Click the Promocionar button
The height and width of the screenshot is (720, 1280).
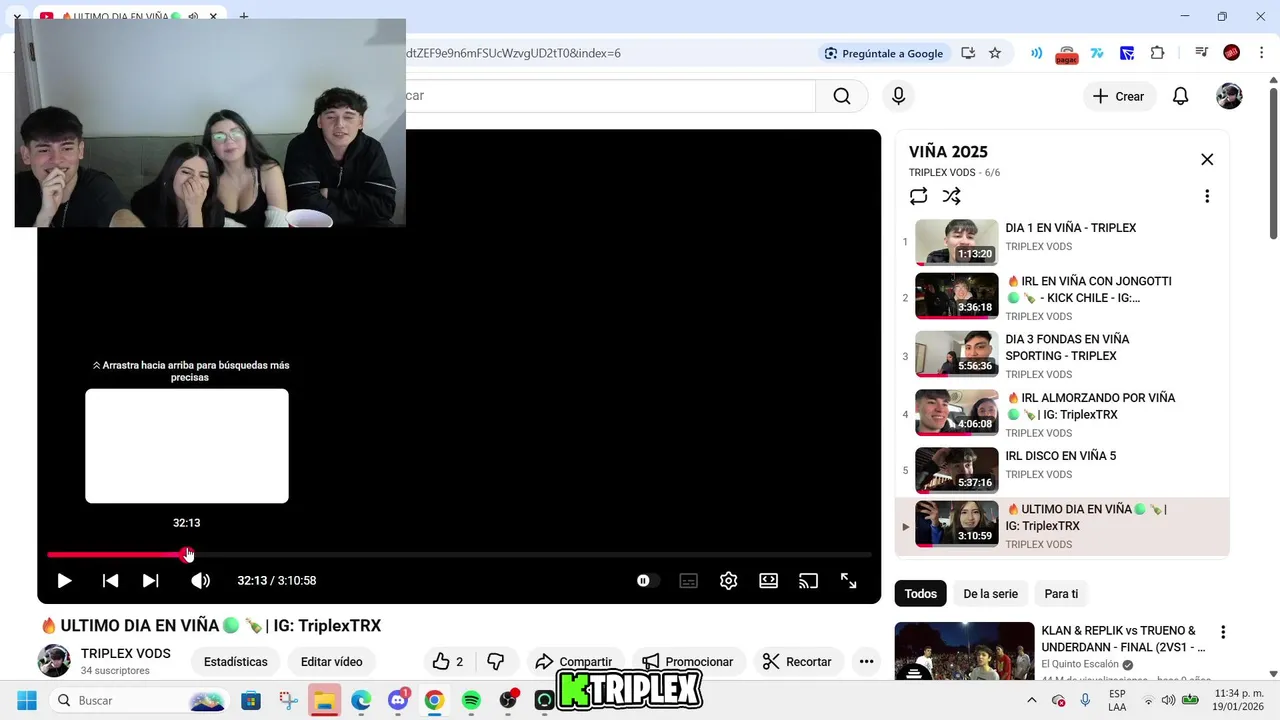point(688,662)
